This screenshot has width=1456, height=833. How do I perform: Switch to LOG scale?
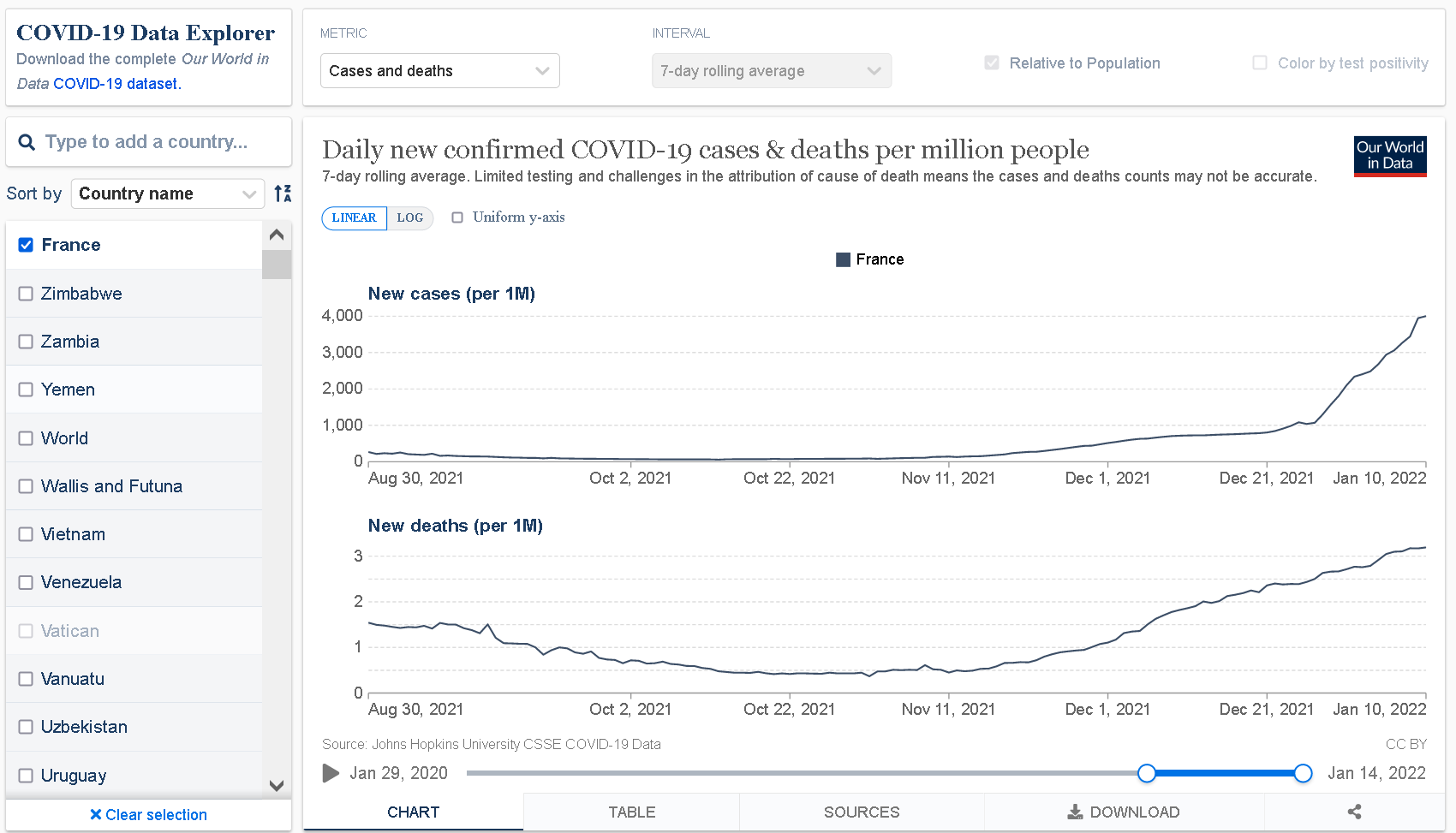tap(410, 217)
